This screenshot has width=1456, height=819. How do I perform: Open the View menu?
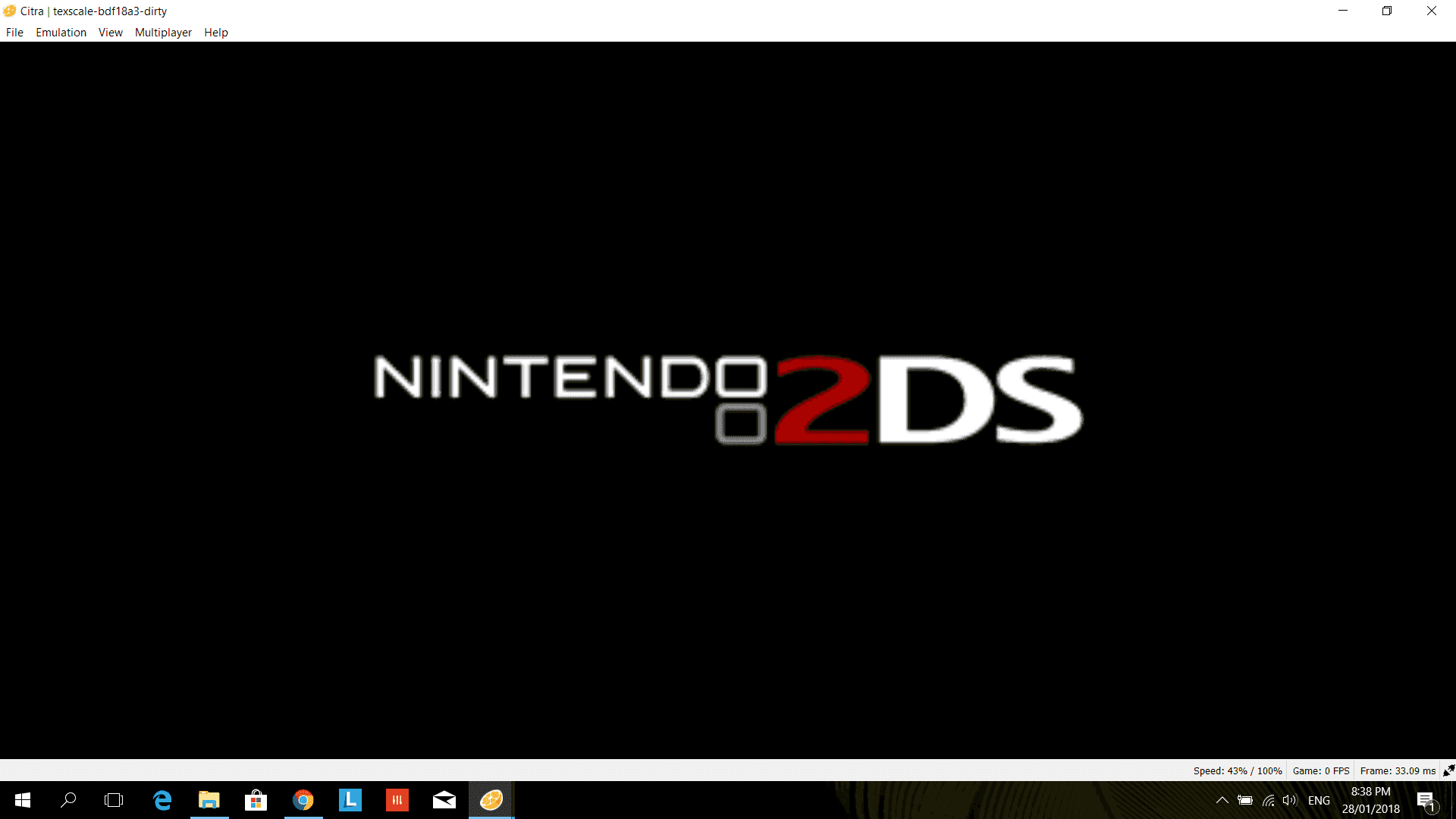[111, 33]
